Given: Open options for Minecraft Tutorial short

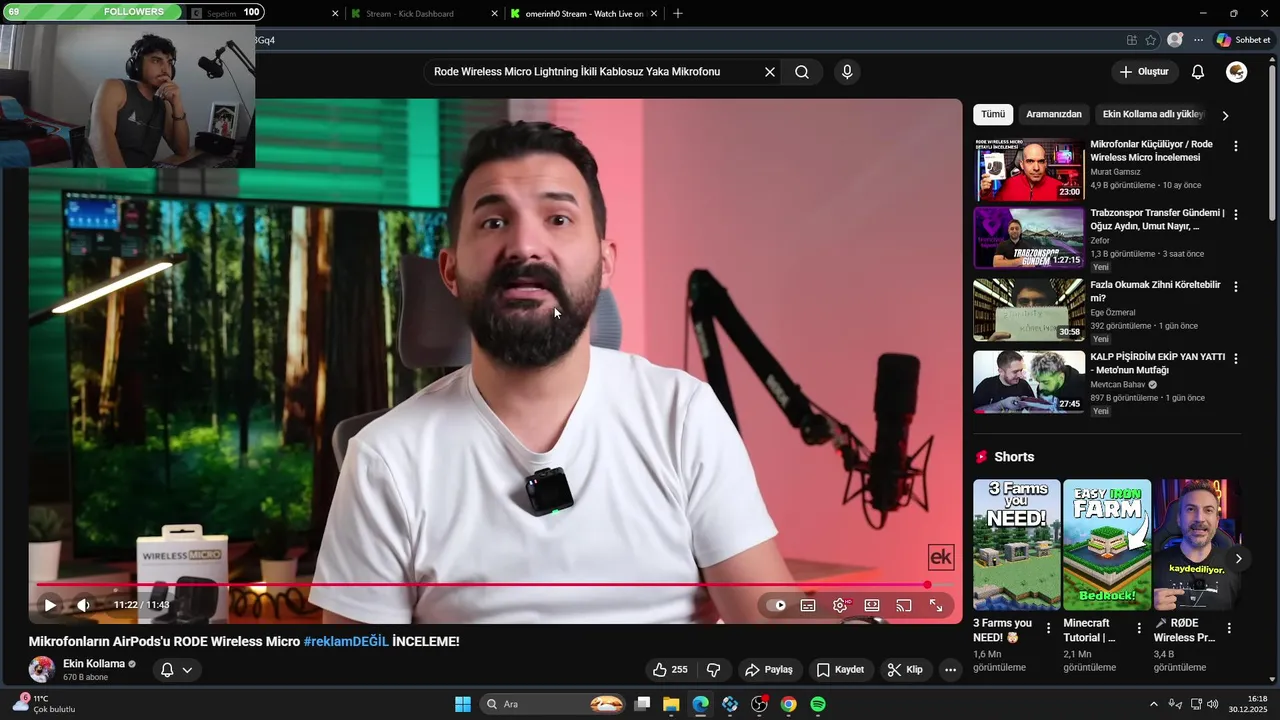Looking at the screenshot, I should coord(1139,628).
